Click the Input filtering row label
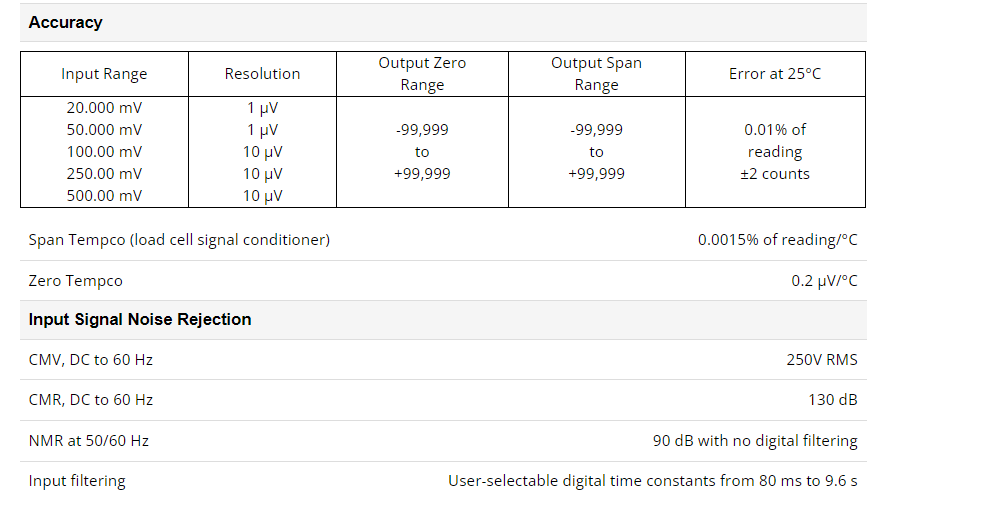Image resolution: width=992 pixels, height=527 pixels. click(77, 481)
